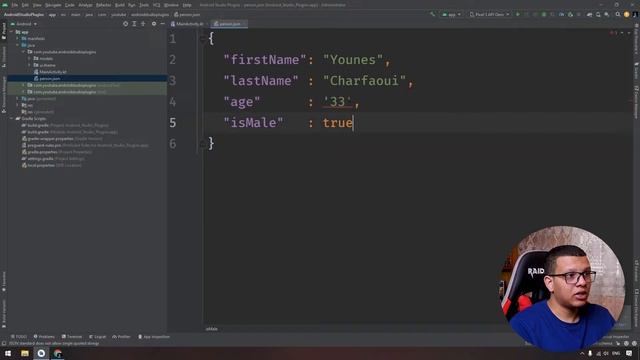Open the Code menu

pos(70,5)
